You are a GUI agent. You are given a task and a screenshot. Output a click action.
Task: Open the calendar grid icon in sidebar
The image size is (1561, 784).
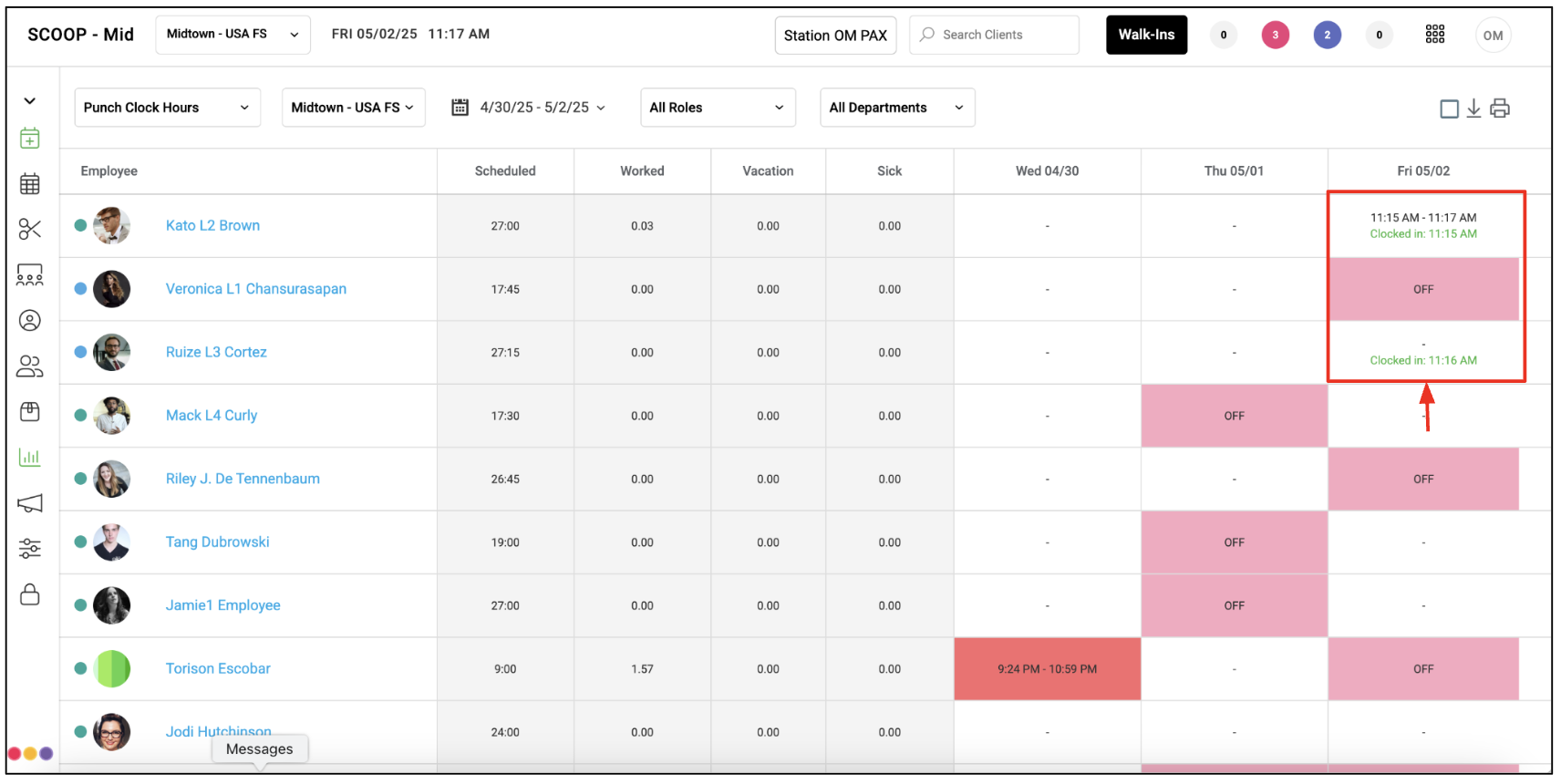pos(30,184)
